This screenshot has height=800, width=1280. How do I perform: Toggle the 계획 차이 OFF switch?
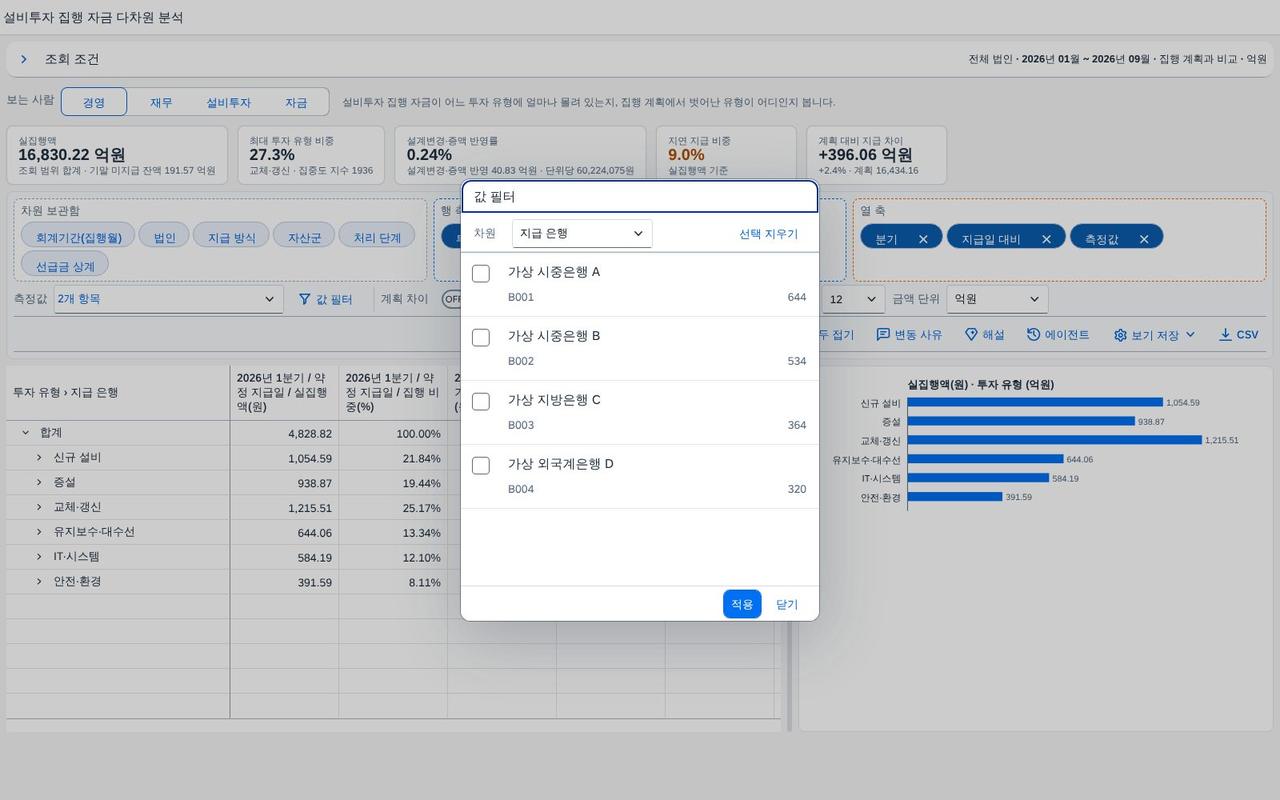click(x=452, y=299)
